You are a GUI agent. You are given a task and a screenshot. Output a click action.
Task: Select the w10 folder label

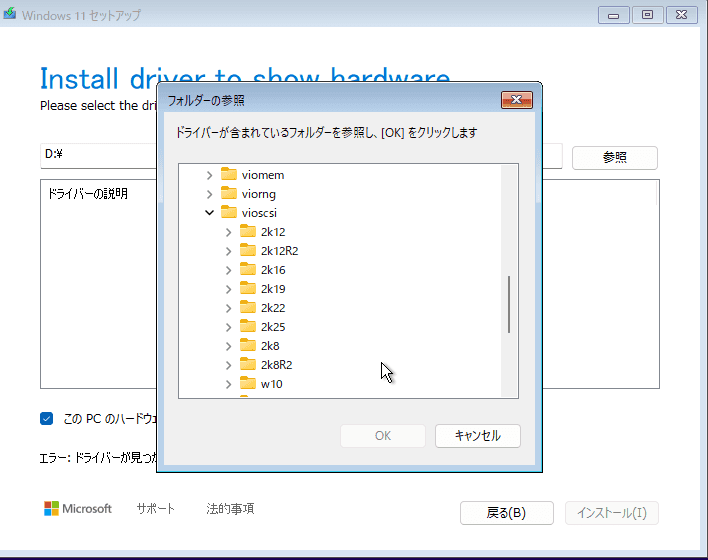271,384
